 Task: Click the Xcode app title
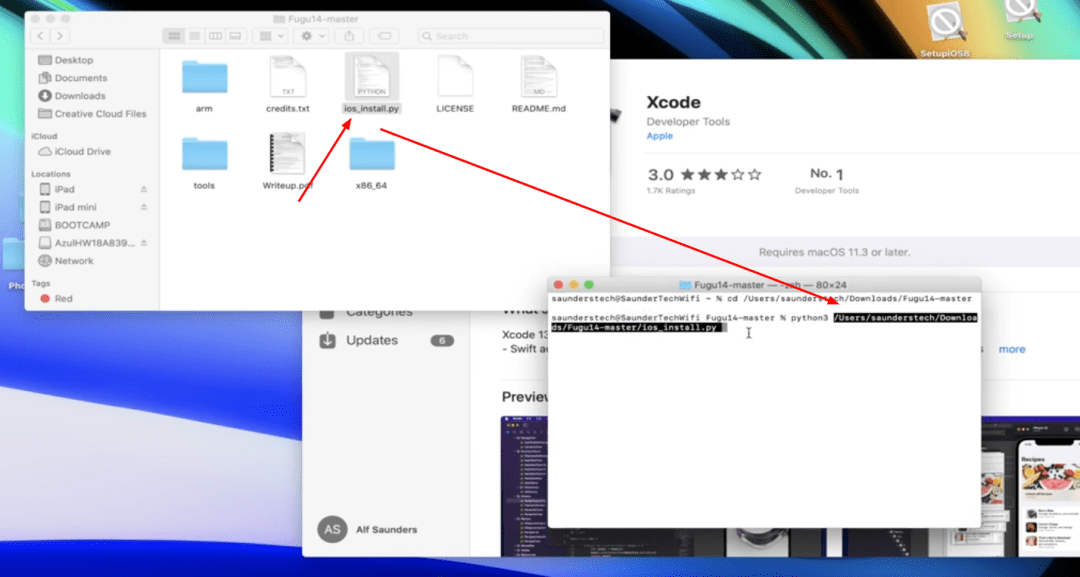(674, 103)
